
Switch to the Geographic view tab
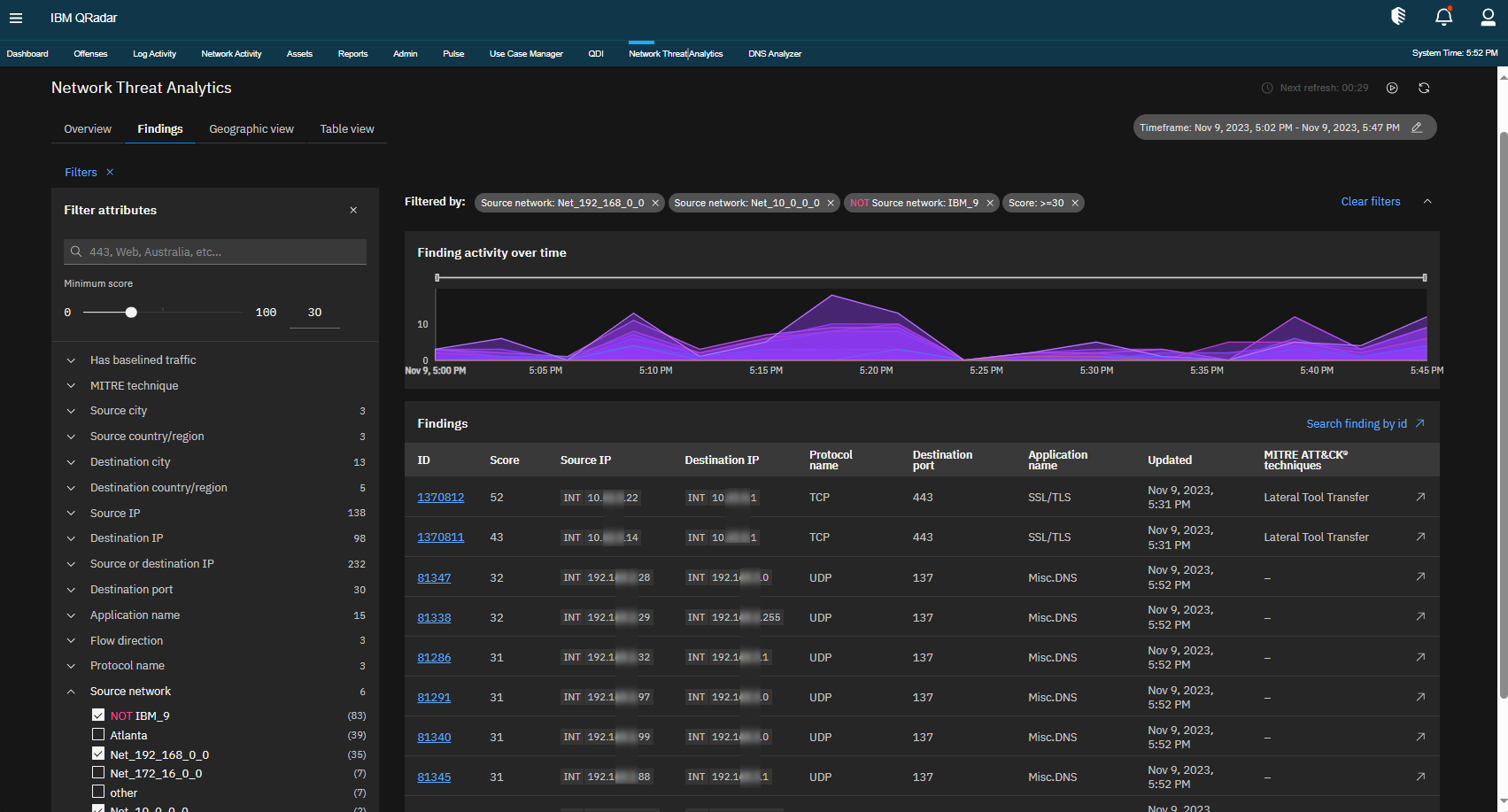click(x=251, y=128)
